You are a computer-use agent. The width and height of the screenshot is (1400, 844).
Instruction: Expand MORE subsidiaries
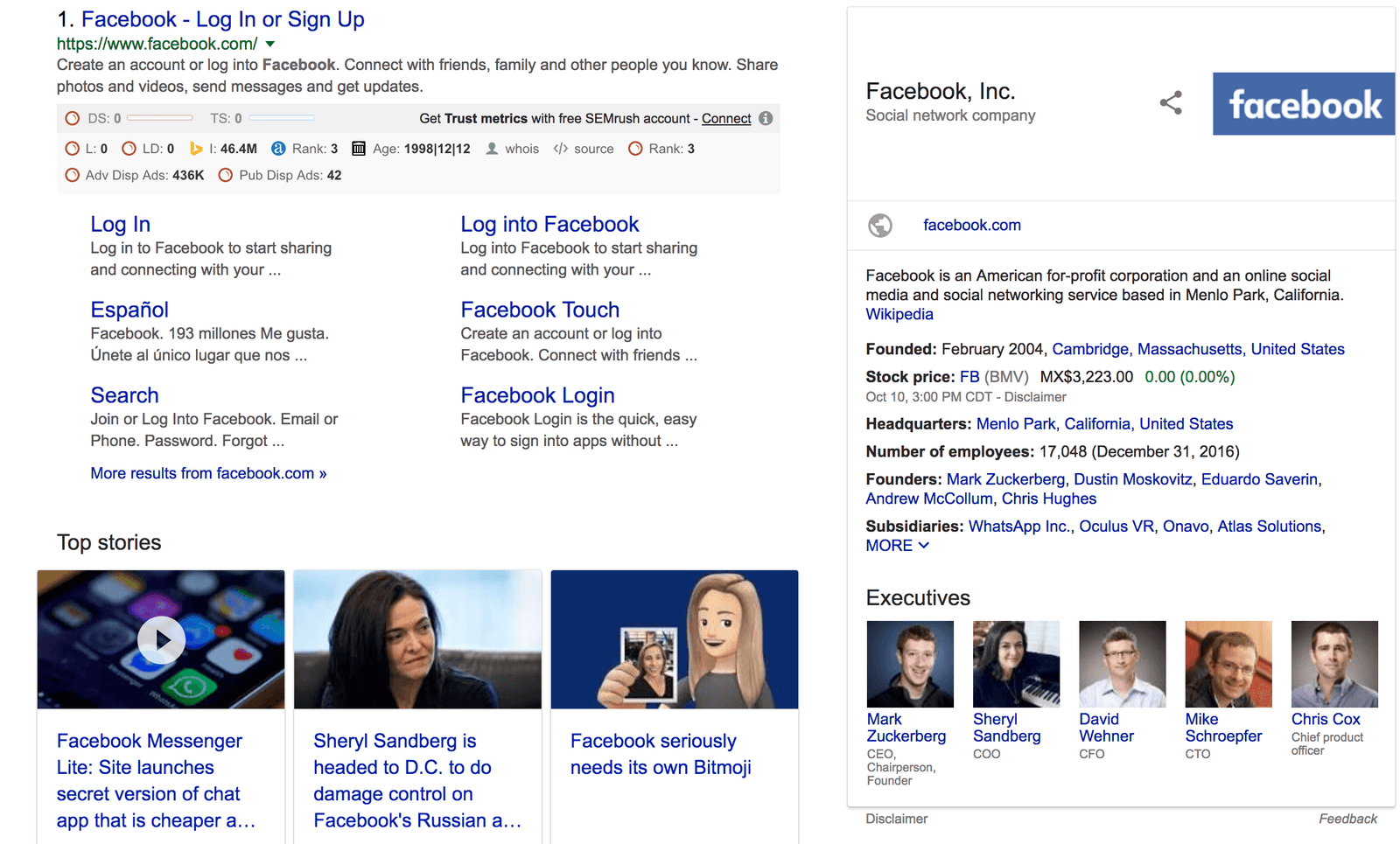[898, 546]
